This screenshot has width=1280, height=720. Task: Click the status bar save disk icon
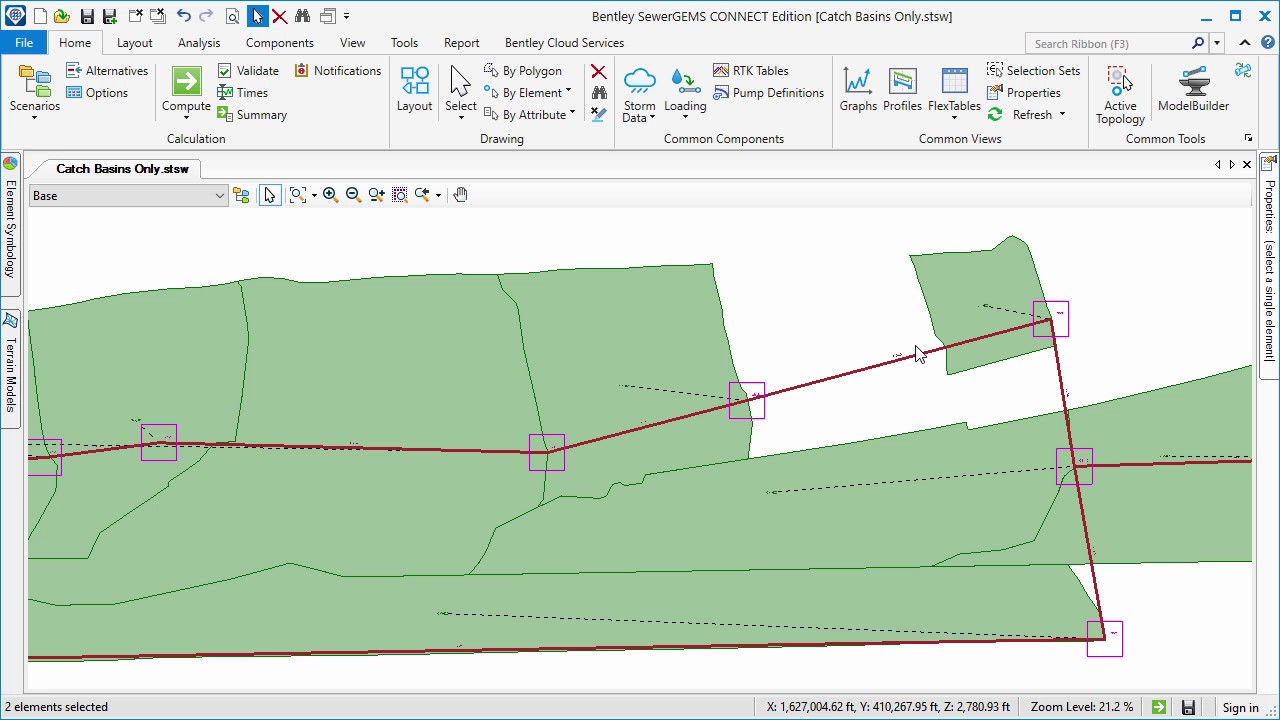point(1188,707)
